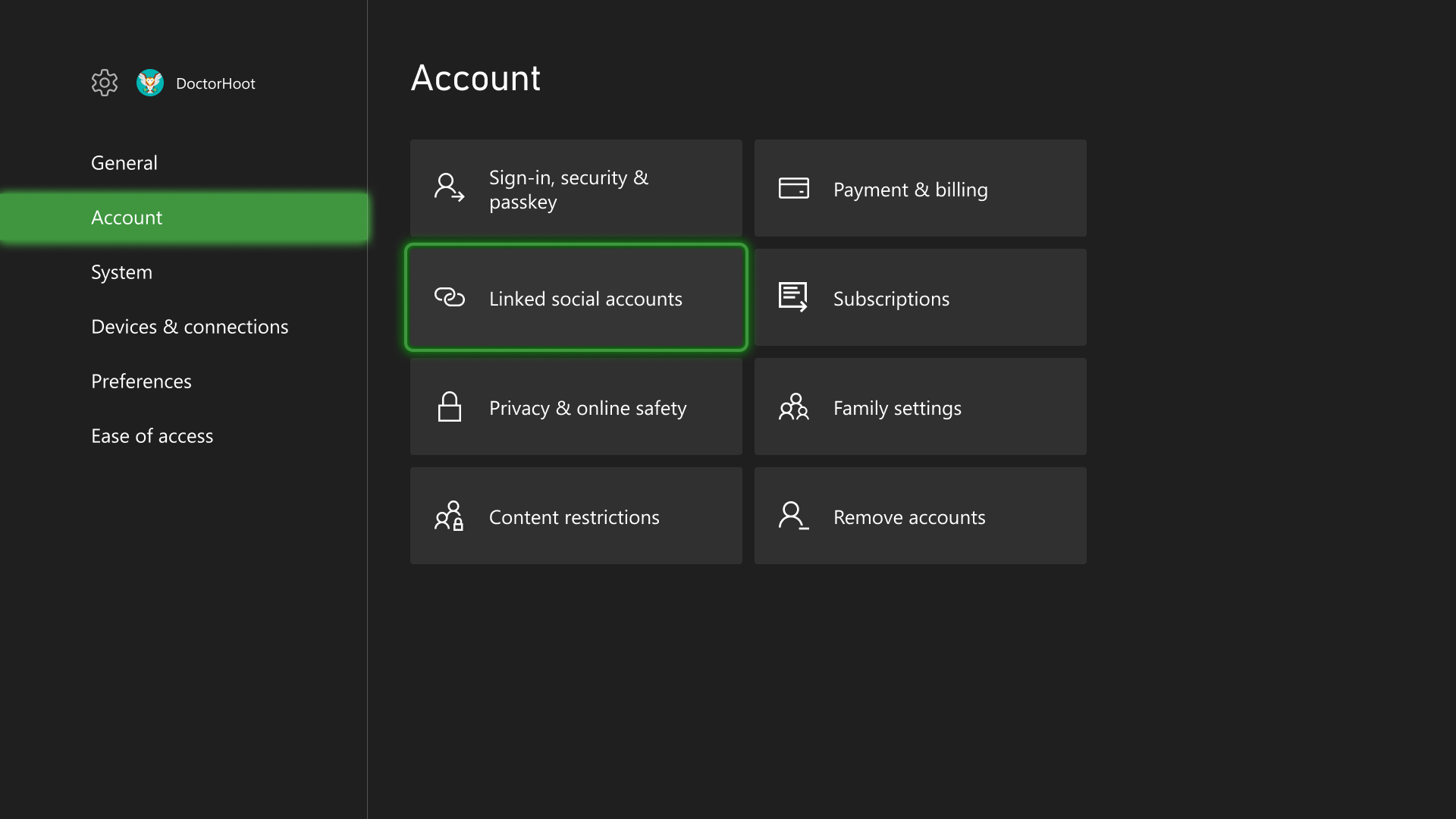Open the Payment & billing tile
Image resolution: width=1456 pixels, height=819 pixels.
coord(921,188)
